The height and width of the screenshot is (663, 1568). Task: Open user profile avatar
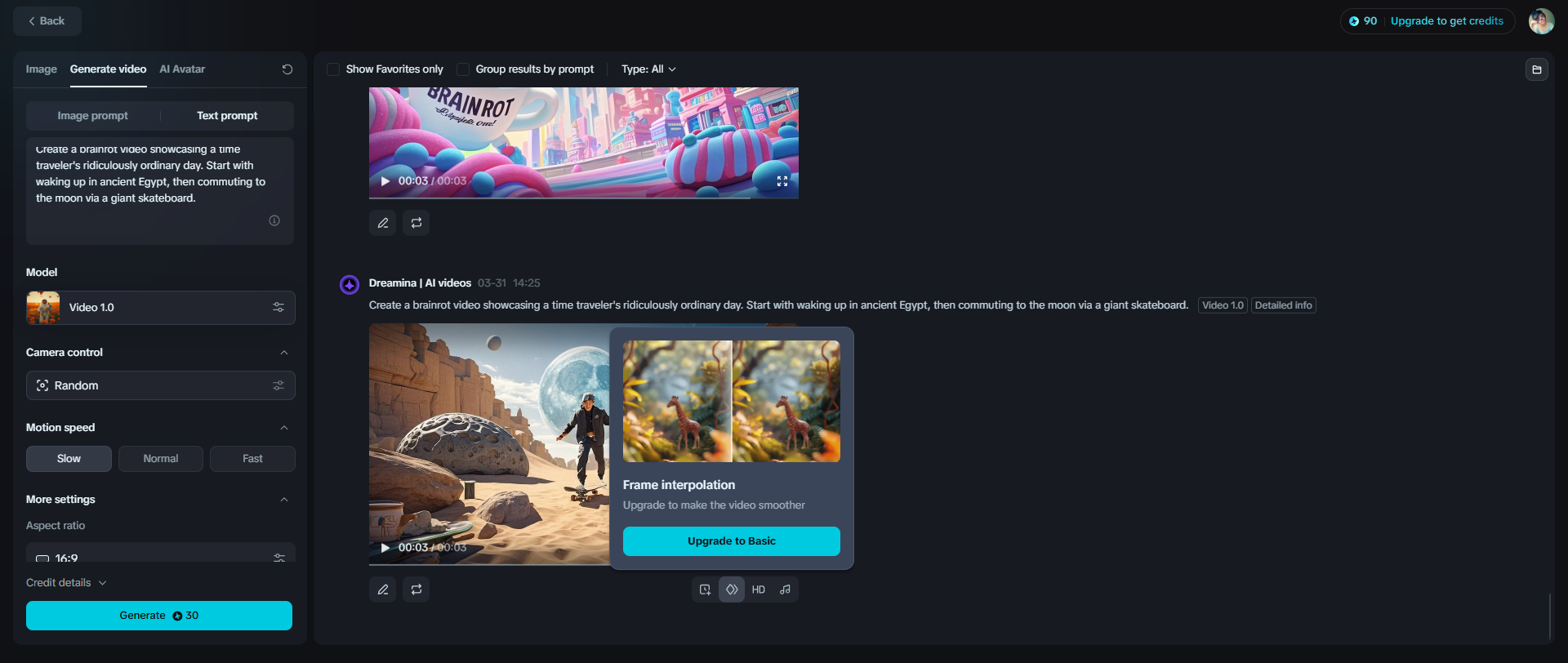pos(1541,21)
